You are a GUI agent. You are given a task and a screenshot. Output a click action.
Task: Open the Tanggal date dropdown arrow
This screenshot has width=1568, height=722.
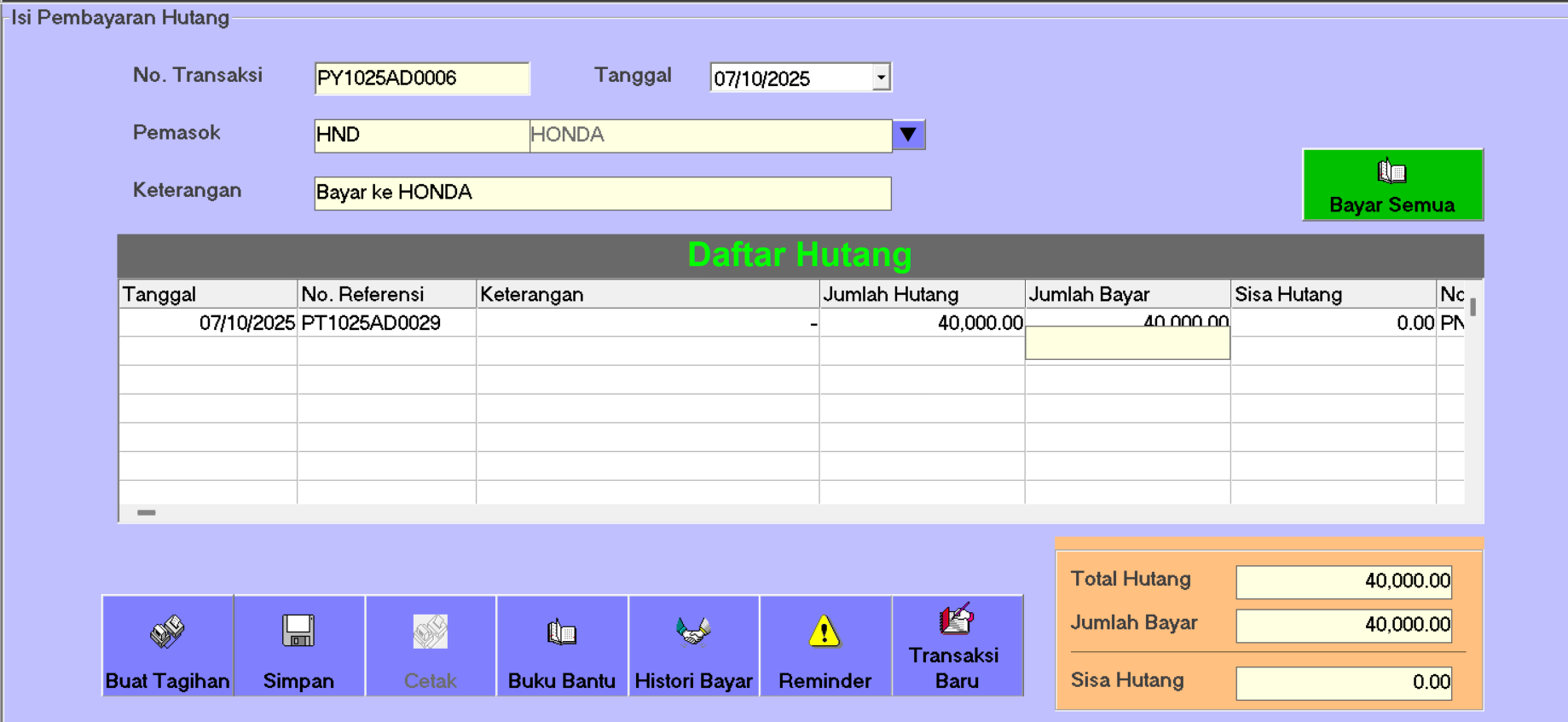coord(881,78)
